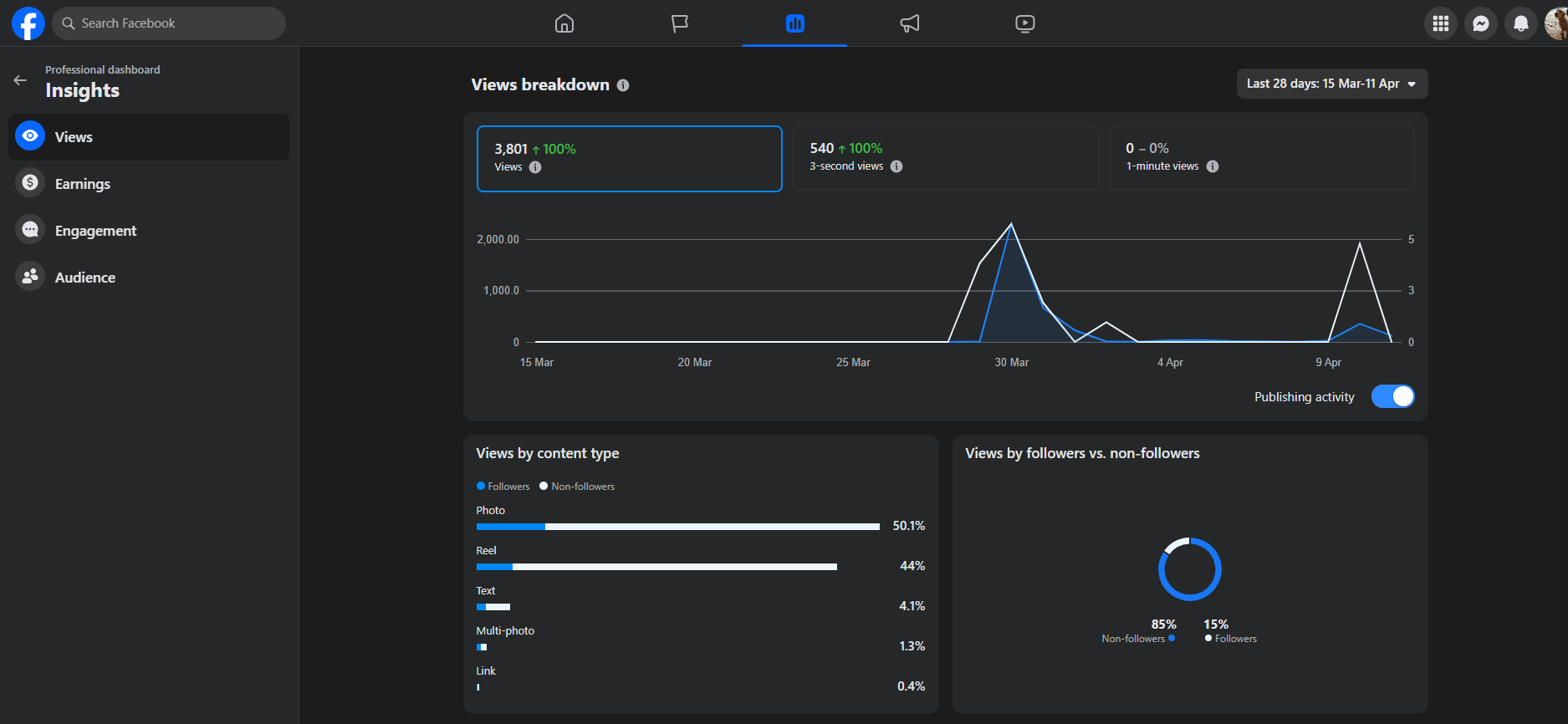Screen dimensions: 1568x724
Task: Click the Facebook logo
Action: pyautogui.click(x=28, y=23)
